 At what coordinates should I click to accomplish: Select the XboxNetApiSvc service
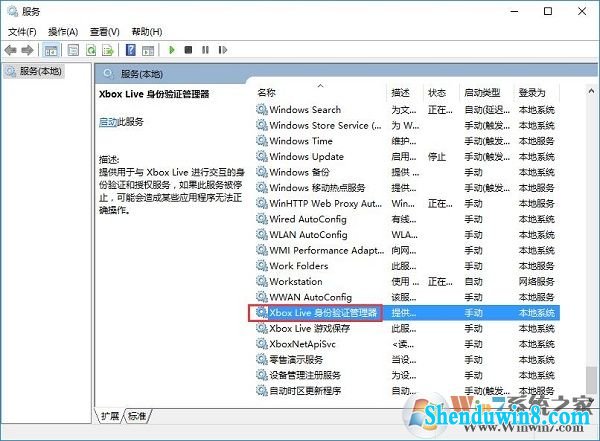click(x=408, y=344)
